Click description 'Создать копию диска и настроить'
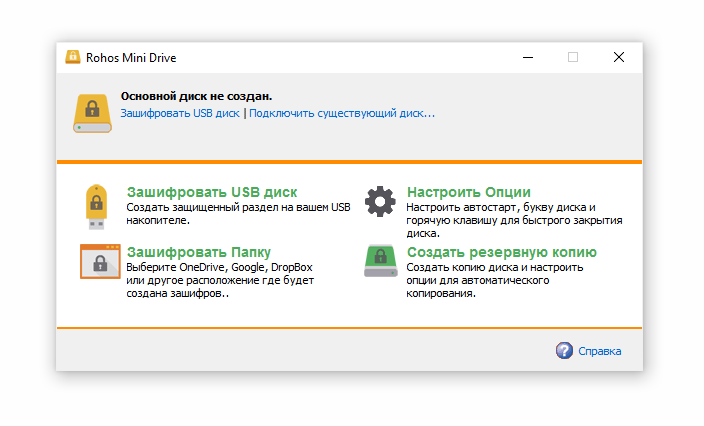 [494, 267]
